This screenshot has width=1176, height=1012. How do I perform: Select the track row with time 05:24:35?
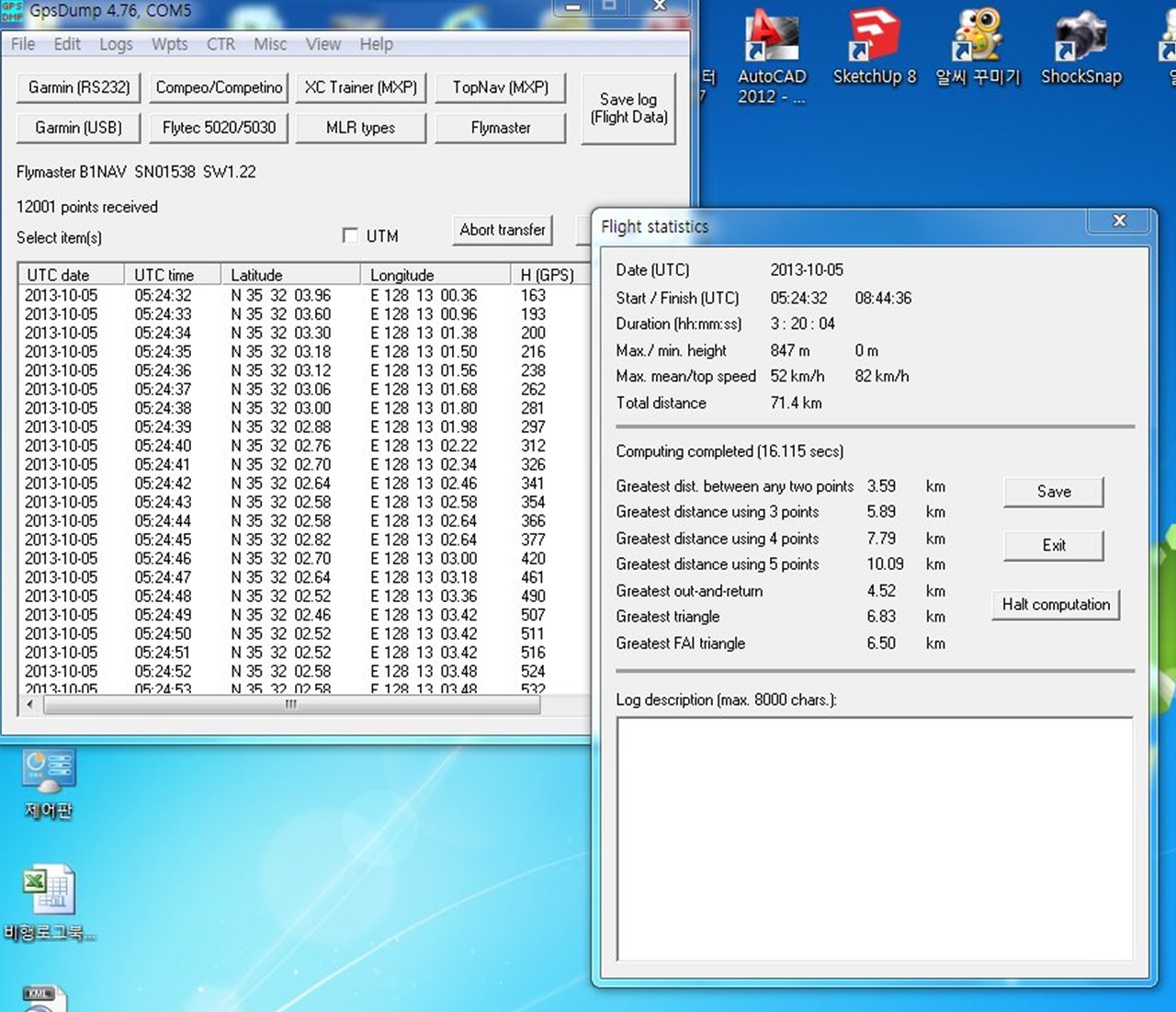coord(303,351)
